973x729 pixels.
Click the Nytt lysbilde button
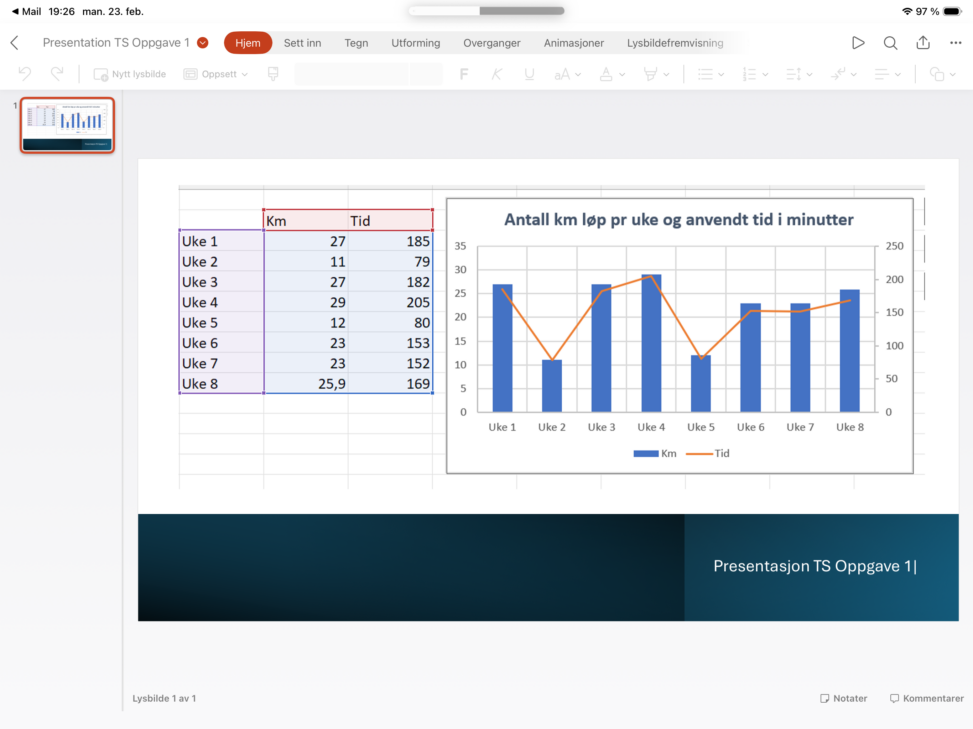(x=130, y=74)
